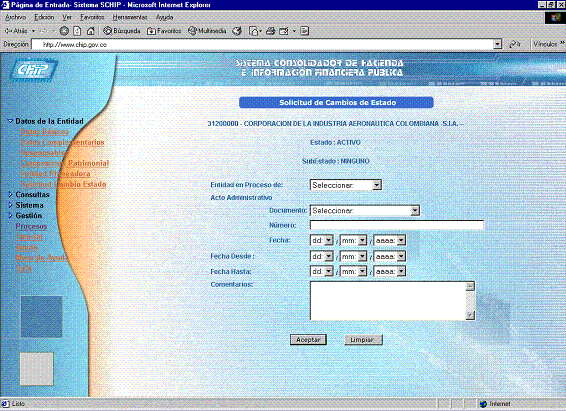This screenshot has height=411, width=566.
Task: Open the Fecha month dropdown
Action: (353, 240)
